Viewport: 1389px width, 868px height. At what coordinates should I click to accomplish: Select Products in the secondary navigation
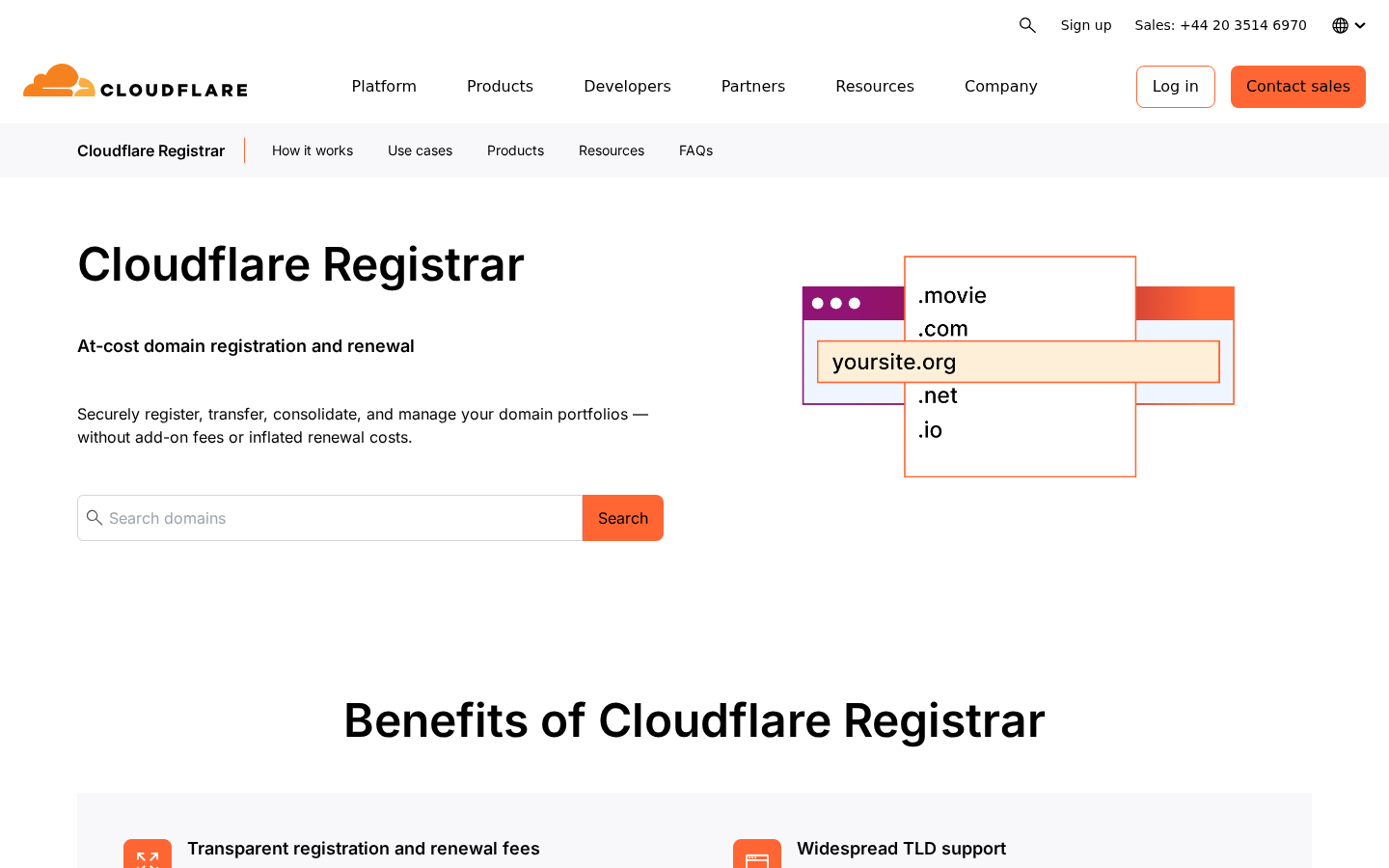515,150
